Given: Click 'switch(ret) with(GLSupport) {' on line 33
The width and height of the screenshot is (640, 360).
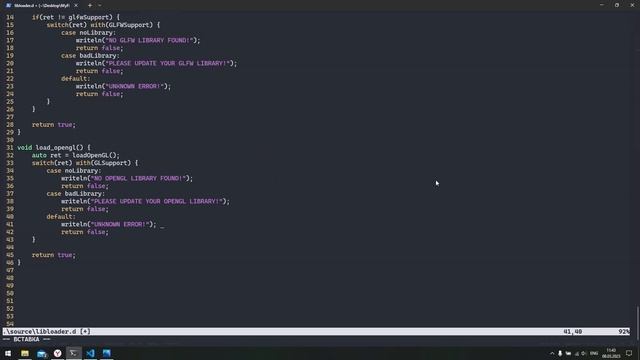Looking at the screenshot, I should 85,163.
